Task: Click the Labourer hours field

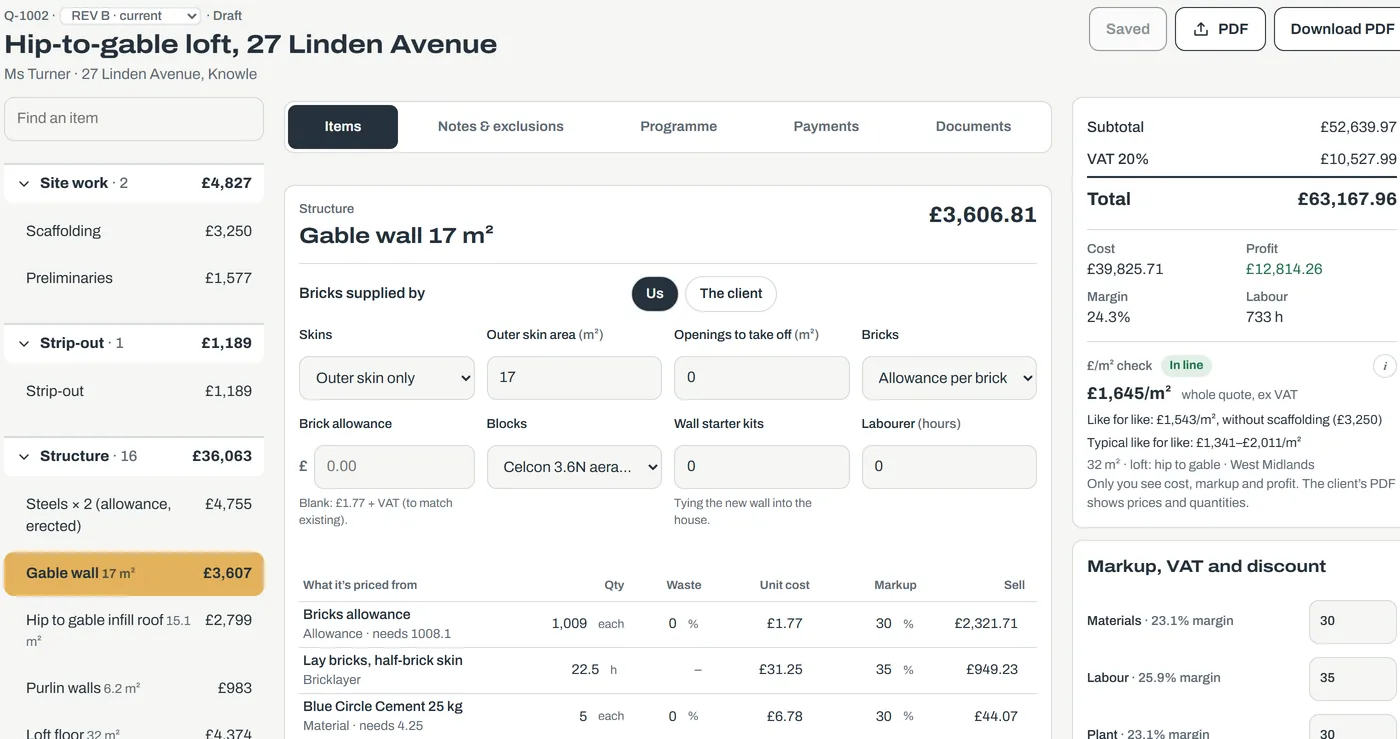Action: point(949,467)
